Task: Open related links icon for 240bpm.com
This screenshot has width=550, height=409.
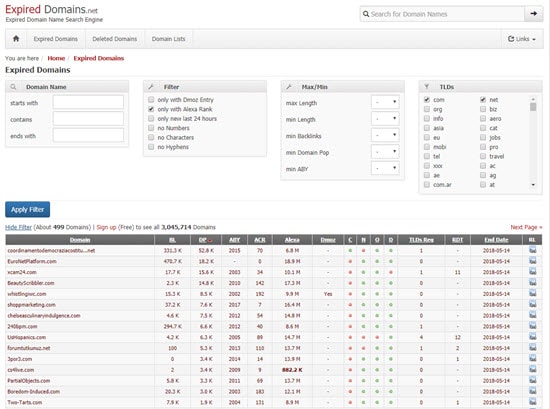Action: click(532, 326)
